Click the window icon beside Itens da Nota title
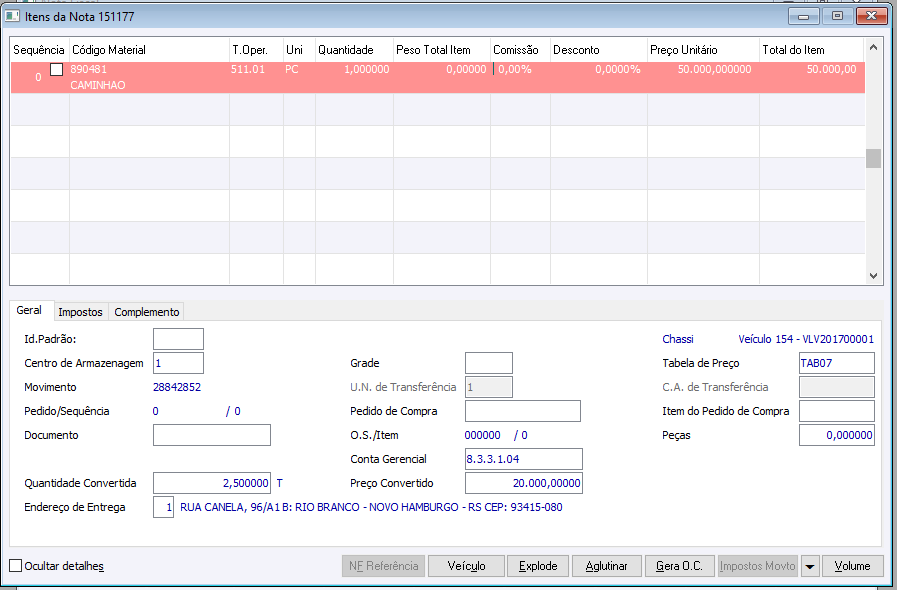Image resolution: width=897 pixels, height=590 pixels. click(x=11, y=16)
